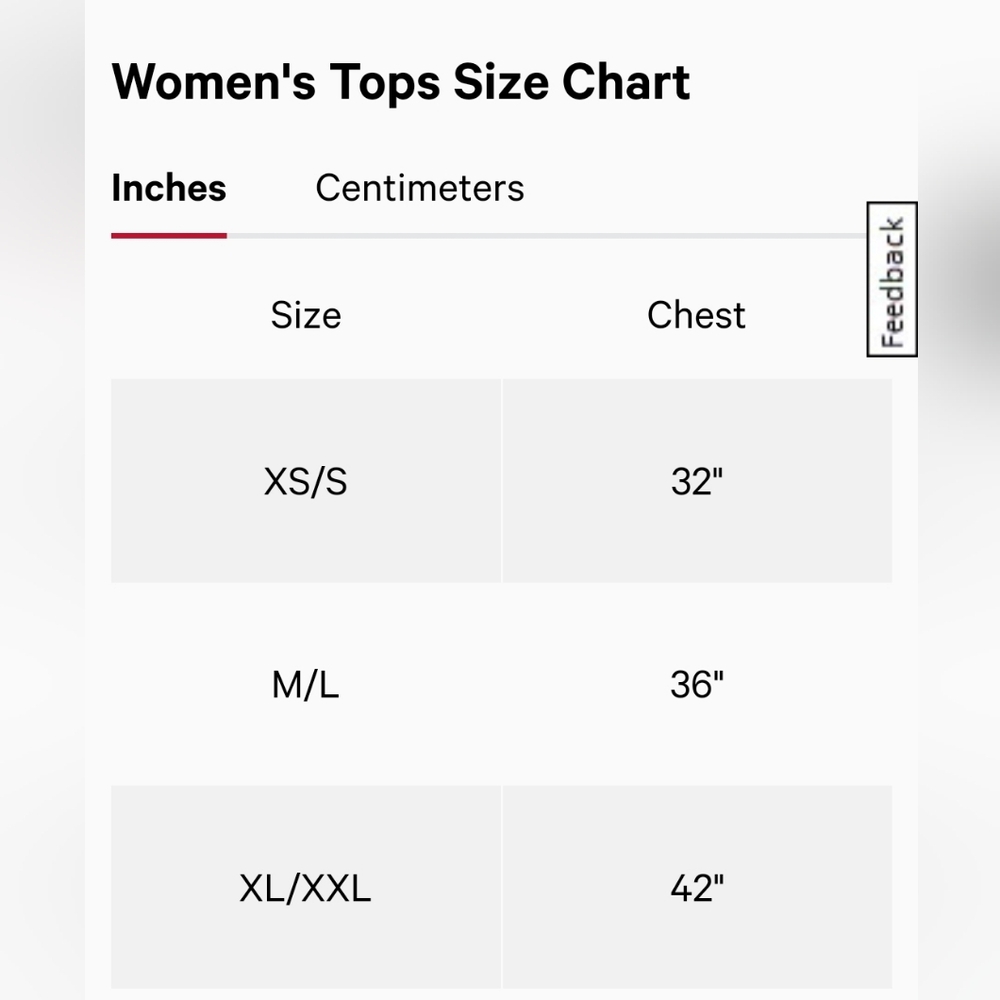Click the Chest column header

tap(696, 315)
